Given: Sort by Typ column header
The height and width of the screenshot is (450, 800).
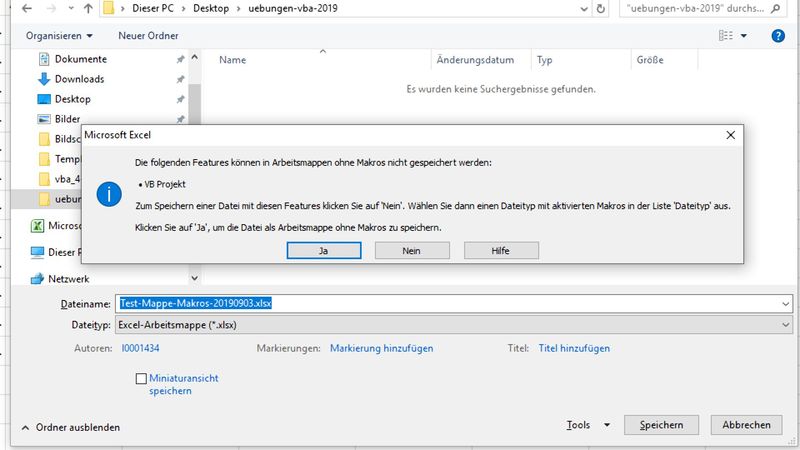Looking at the screenshot, I should tap(544, 60).
